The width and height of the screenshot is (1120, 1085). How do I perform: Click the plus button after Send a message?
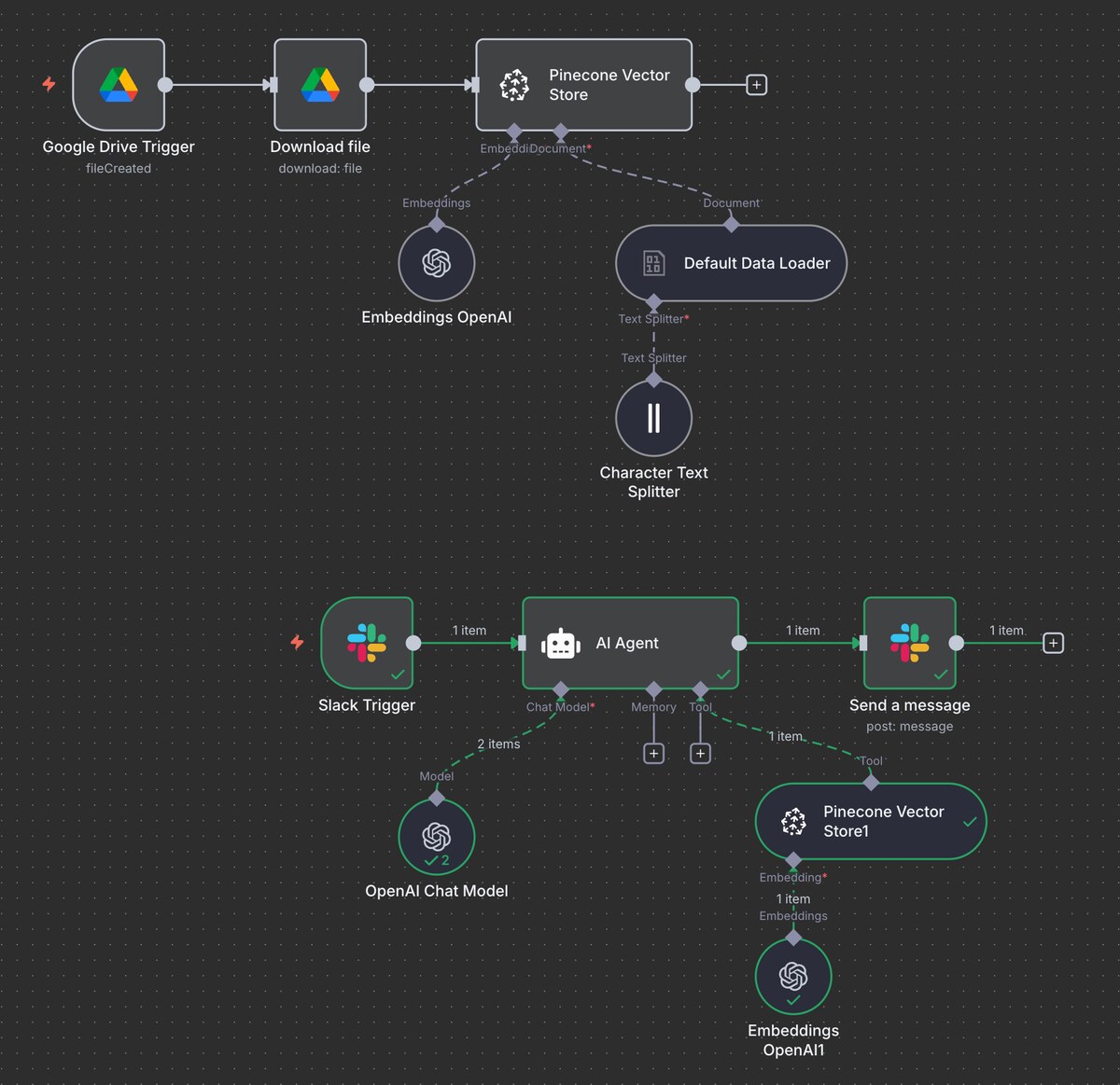(x=1053, y=643)
